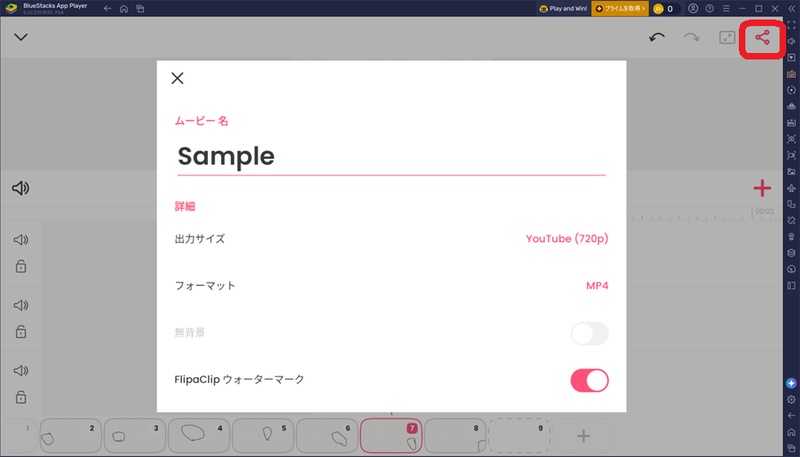Image resolution: width=800 pixels, height=457 pixels.
Task: Click the sidebar back arrow icon
Action: click(x=791, y=416)
